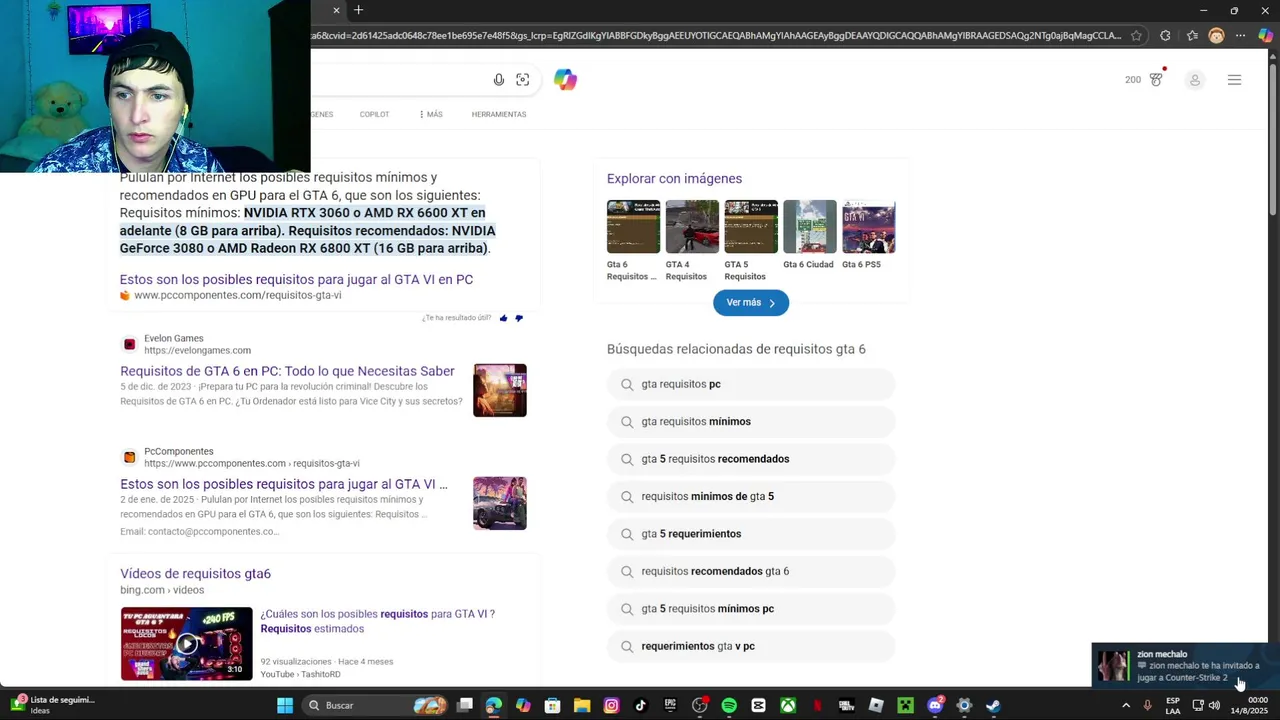The width and height of the screenshot is (1280, 720).
Task: Open the Herramientas search tools
Action: click(499, 114)
